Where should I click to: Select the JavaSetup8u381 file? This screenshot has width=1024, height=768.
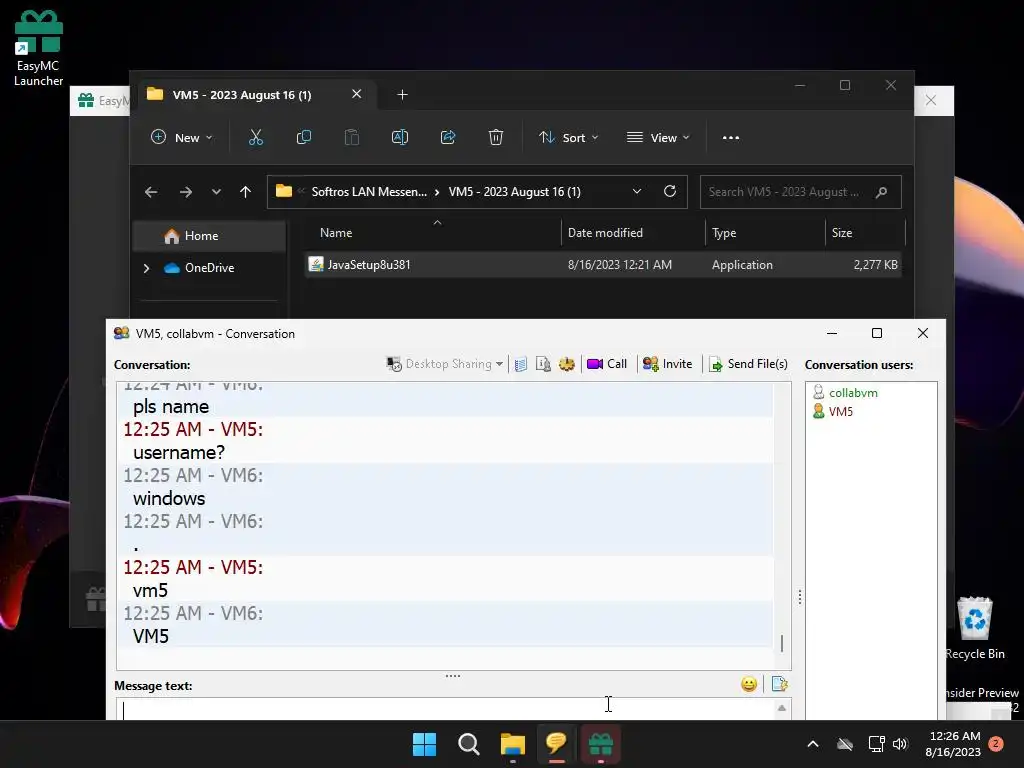coord(602,264)
